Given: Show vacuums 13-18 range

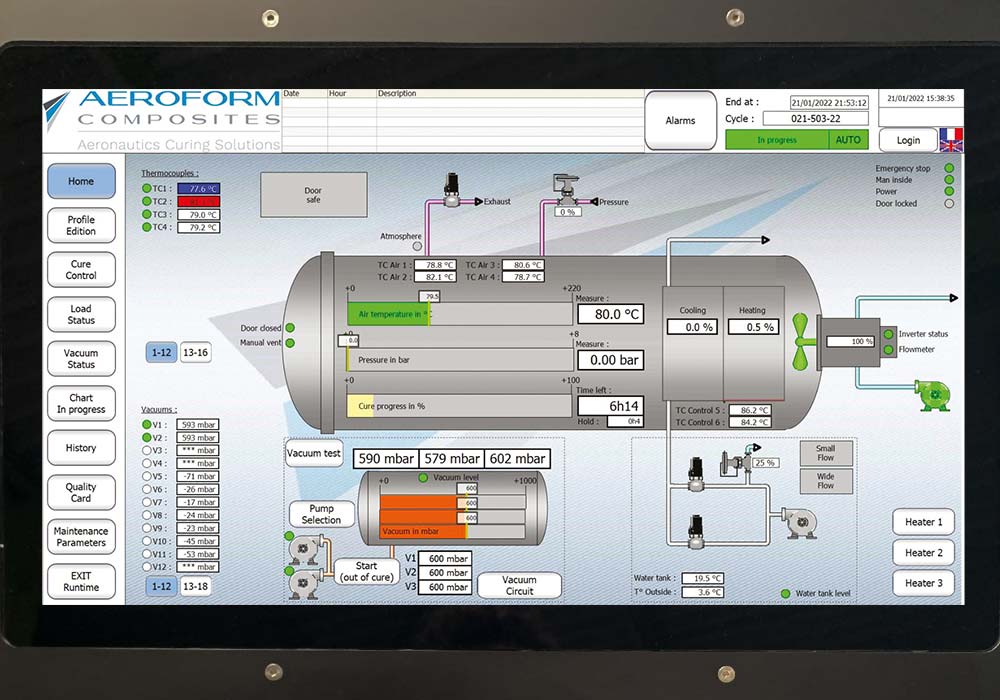Looking at the screenshot, I should [x=196, y=586].
